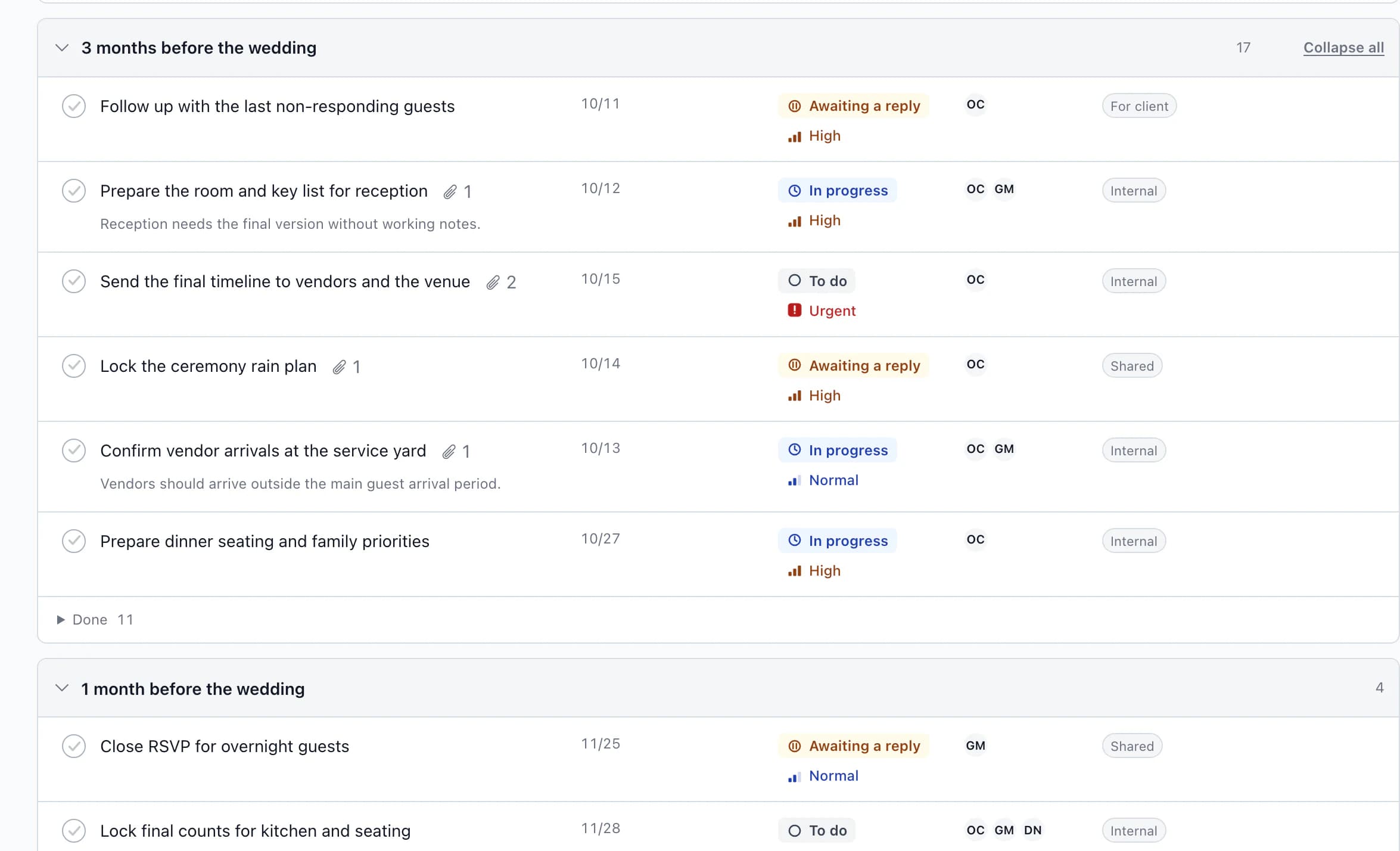Click DN assignee on Lock final counts task
The height and width of the screenshot is (851, 1400).
(1032, 831)
